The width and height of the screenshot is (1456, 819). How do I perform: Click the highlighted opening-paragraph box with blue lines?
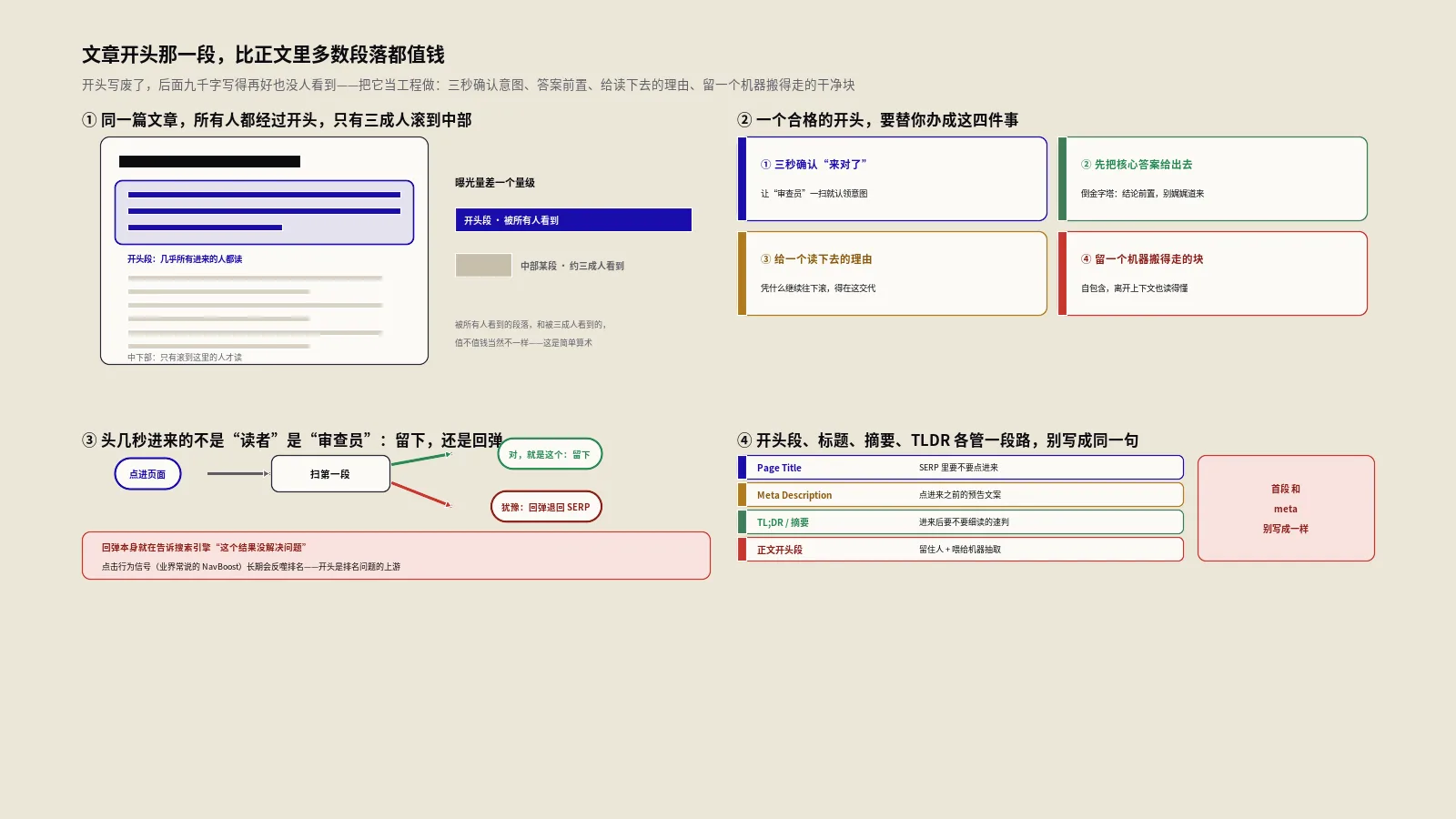[264, 212]
